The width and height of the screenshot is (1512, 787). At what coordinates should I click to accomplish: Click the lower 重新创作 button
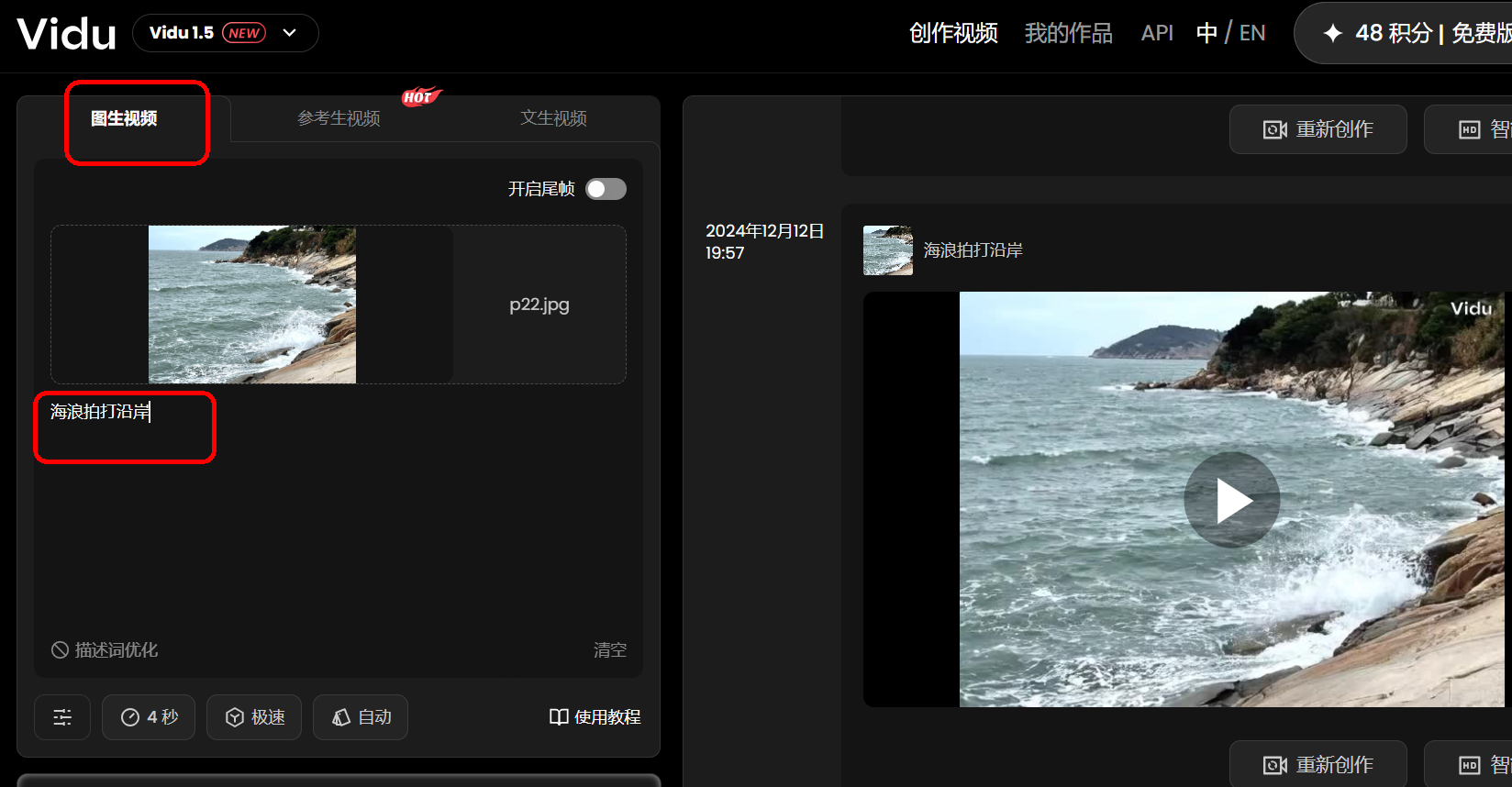pos(1318,764)
